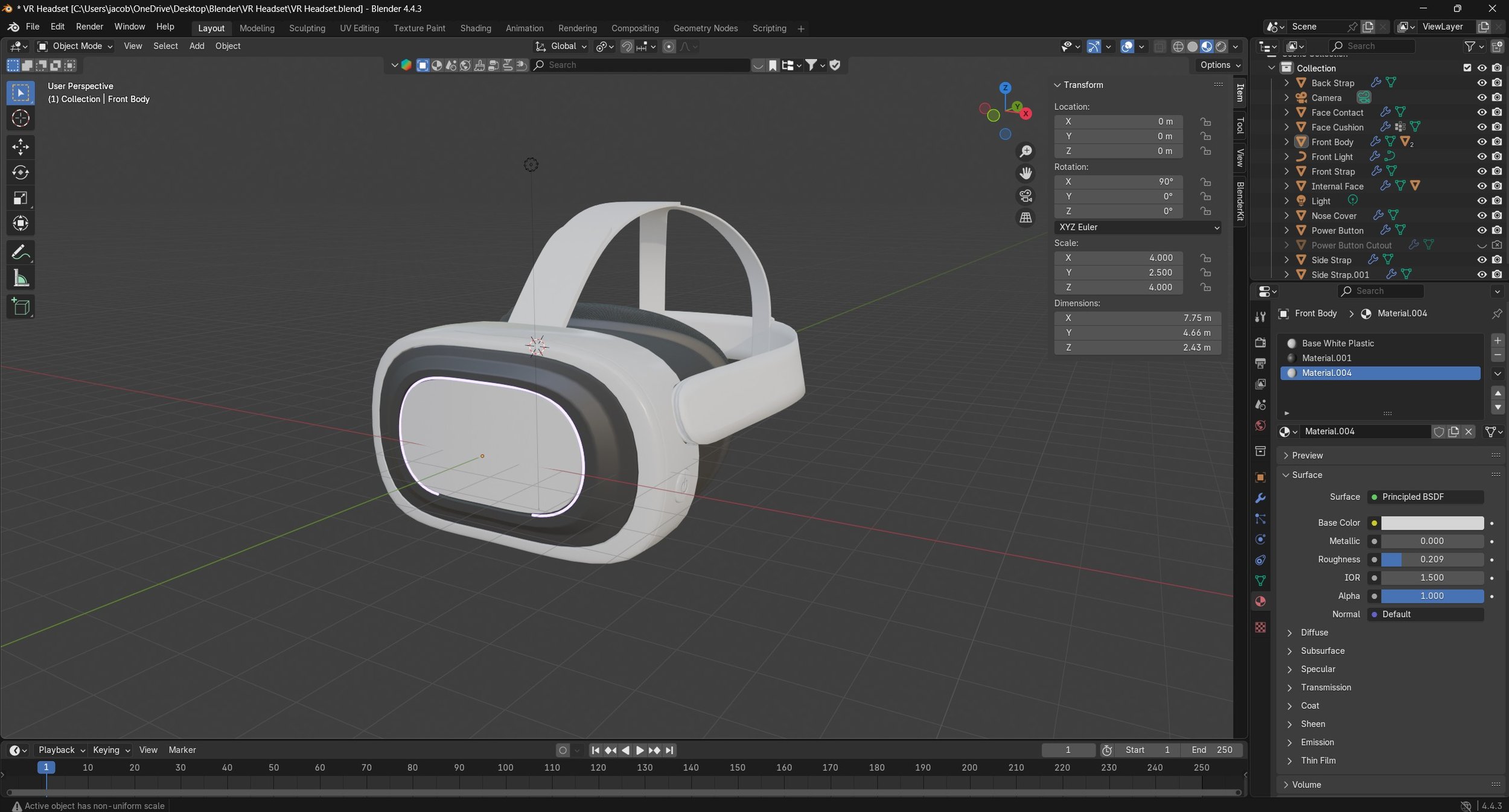This screenshot has height=812, width=1509.
Task: Select the Add Cube tool
Action: click(21, 307)
